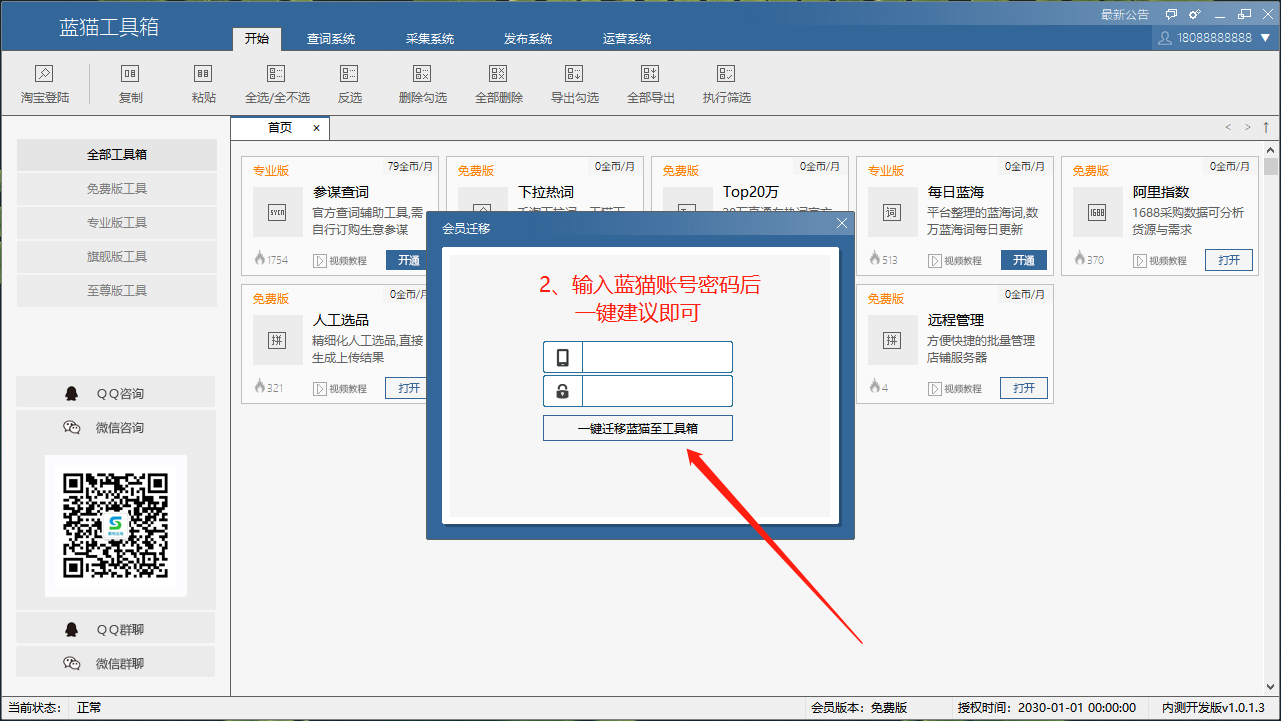
Task: Click the QQ群聊 sidebar button
Action: pyautogui.click(x=116, y=629)
